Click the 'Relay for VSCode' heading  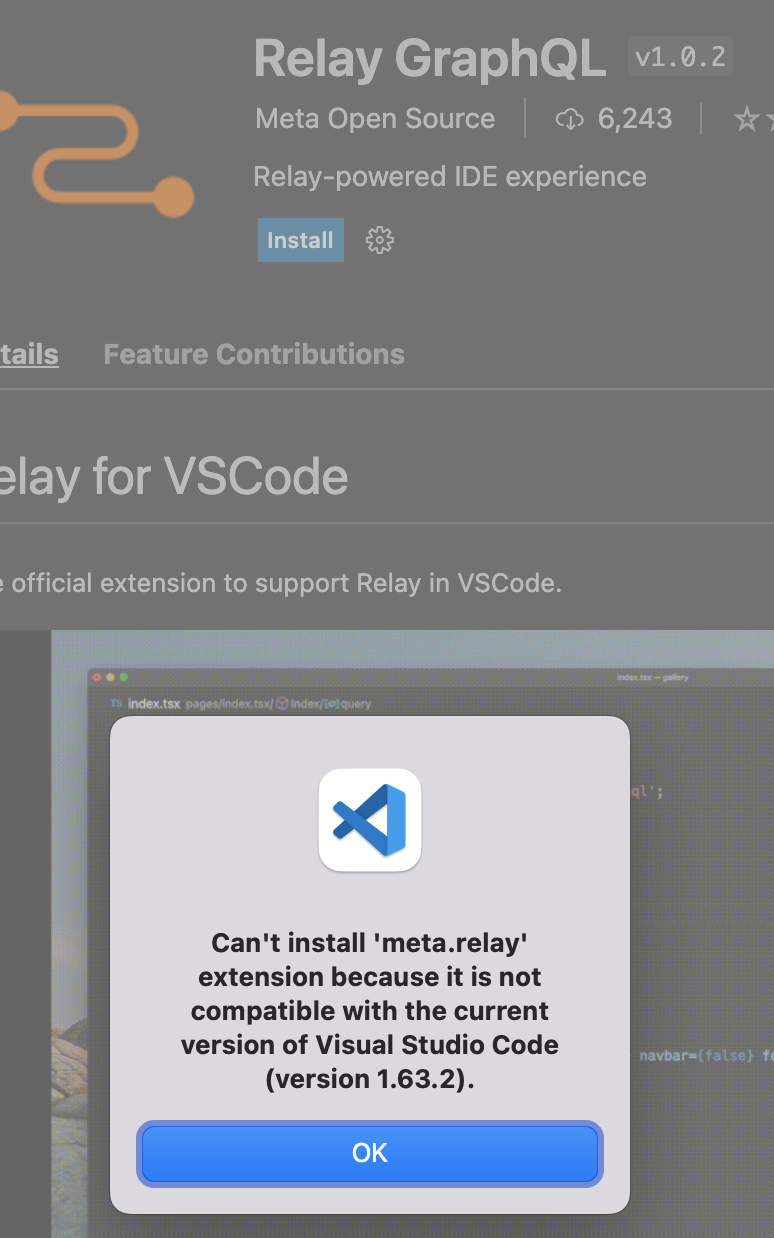coord(174,477)
